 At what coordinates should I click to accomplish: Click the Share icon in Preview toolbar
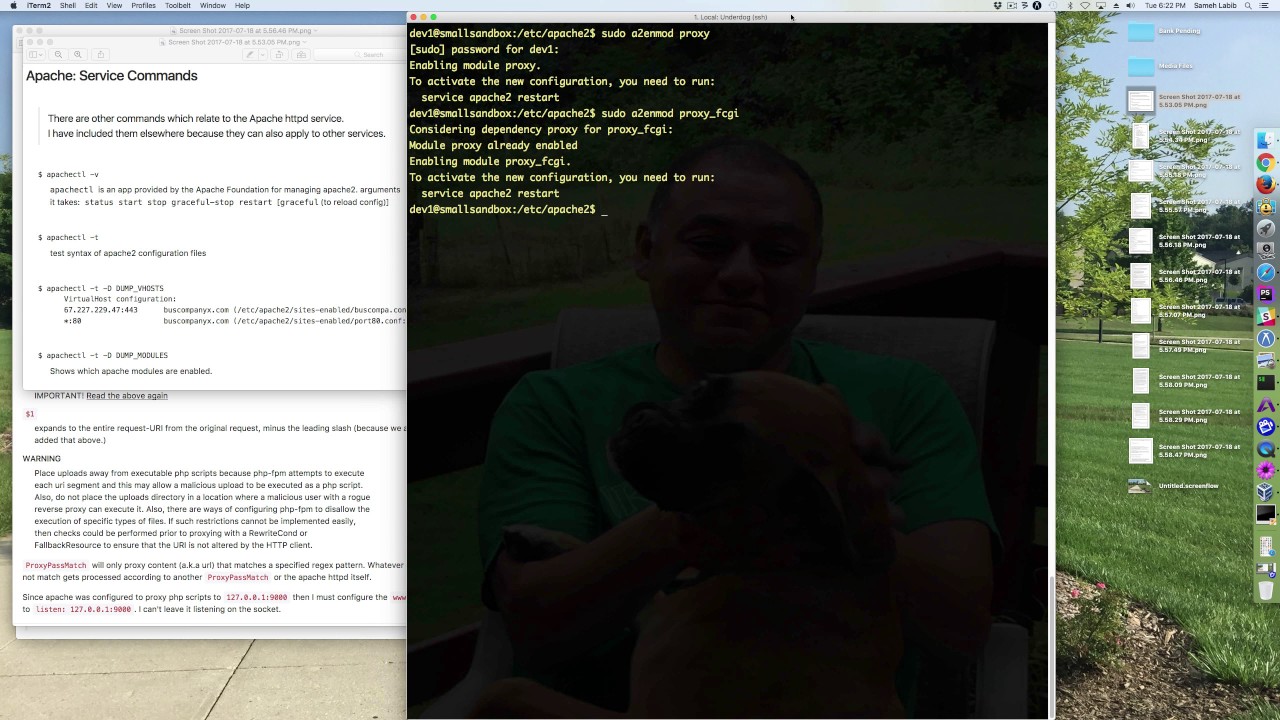click(x=101, y=54)
